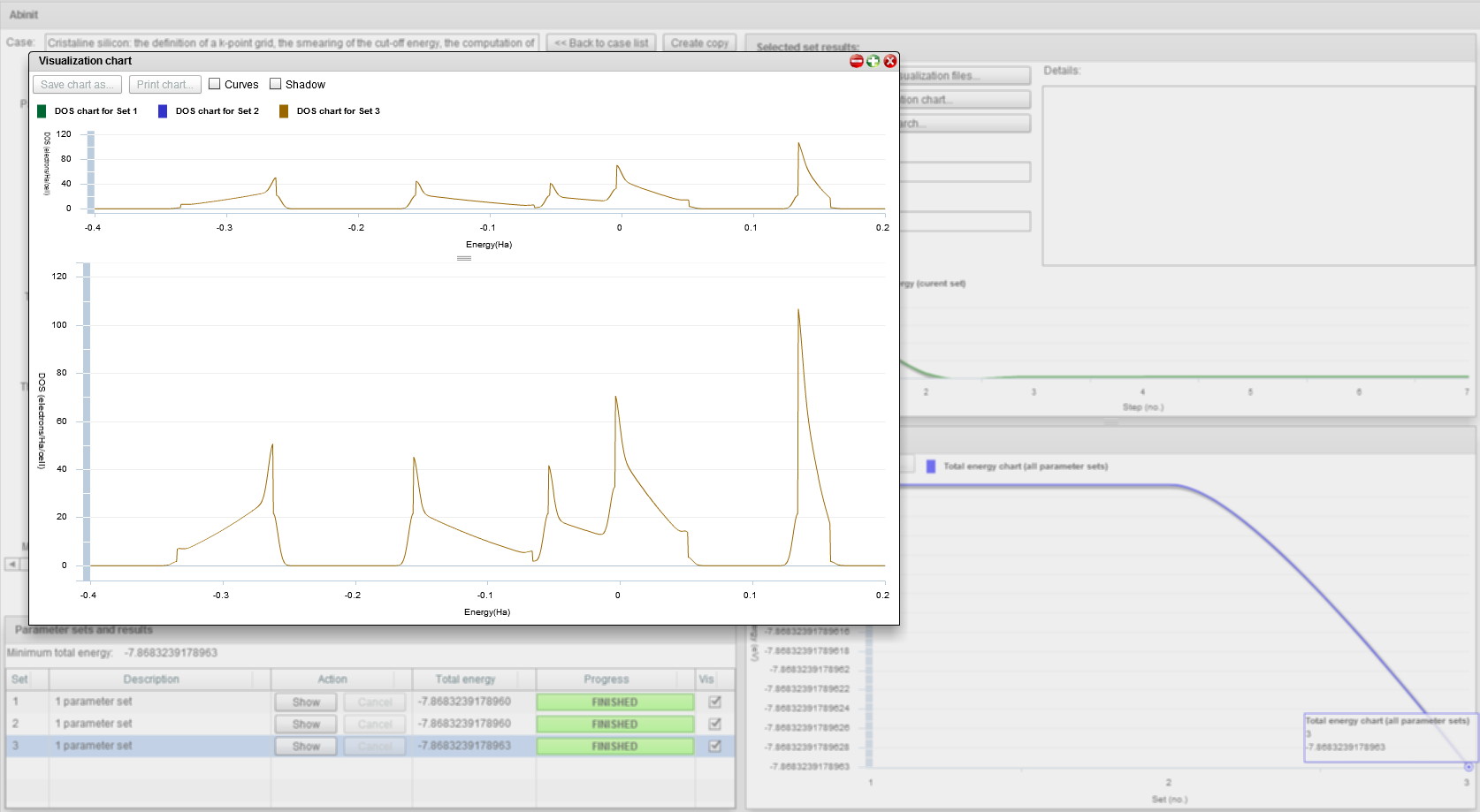The height and width of the screenshot is (812, 1480).
Task: Toggle Vis checkbox for set 1
Action: click(x=715, y=702)
